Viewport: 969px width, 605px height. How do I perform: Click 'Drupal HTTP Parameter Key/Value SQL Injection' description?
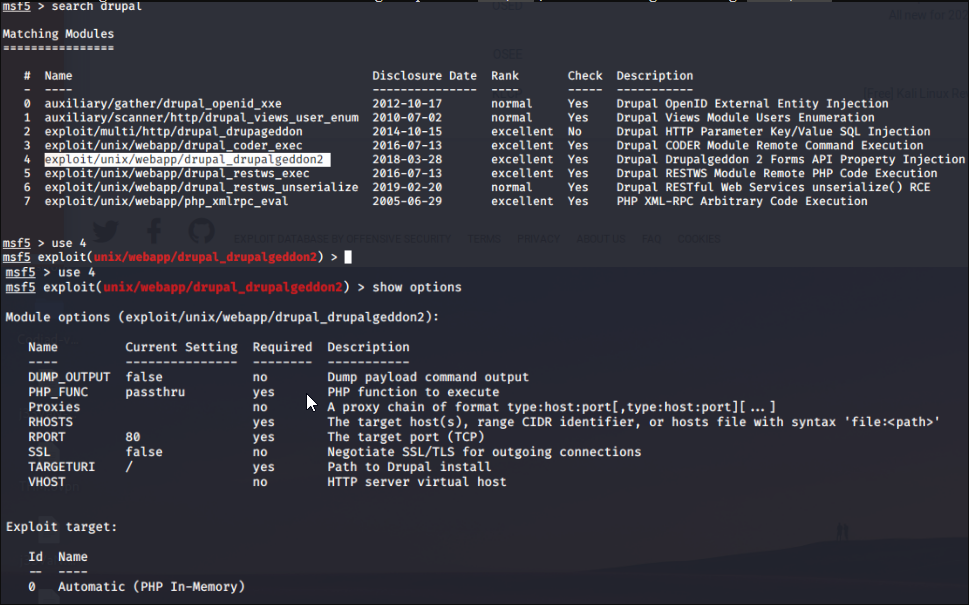[773, 132]
